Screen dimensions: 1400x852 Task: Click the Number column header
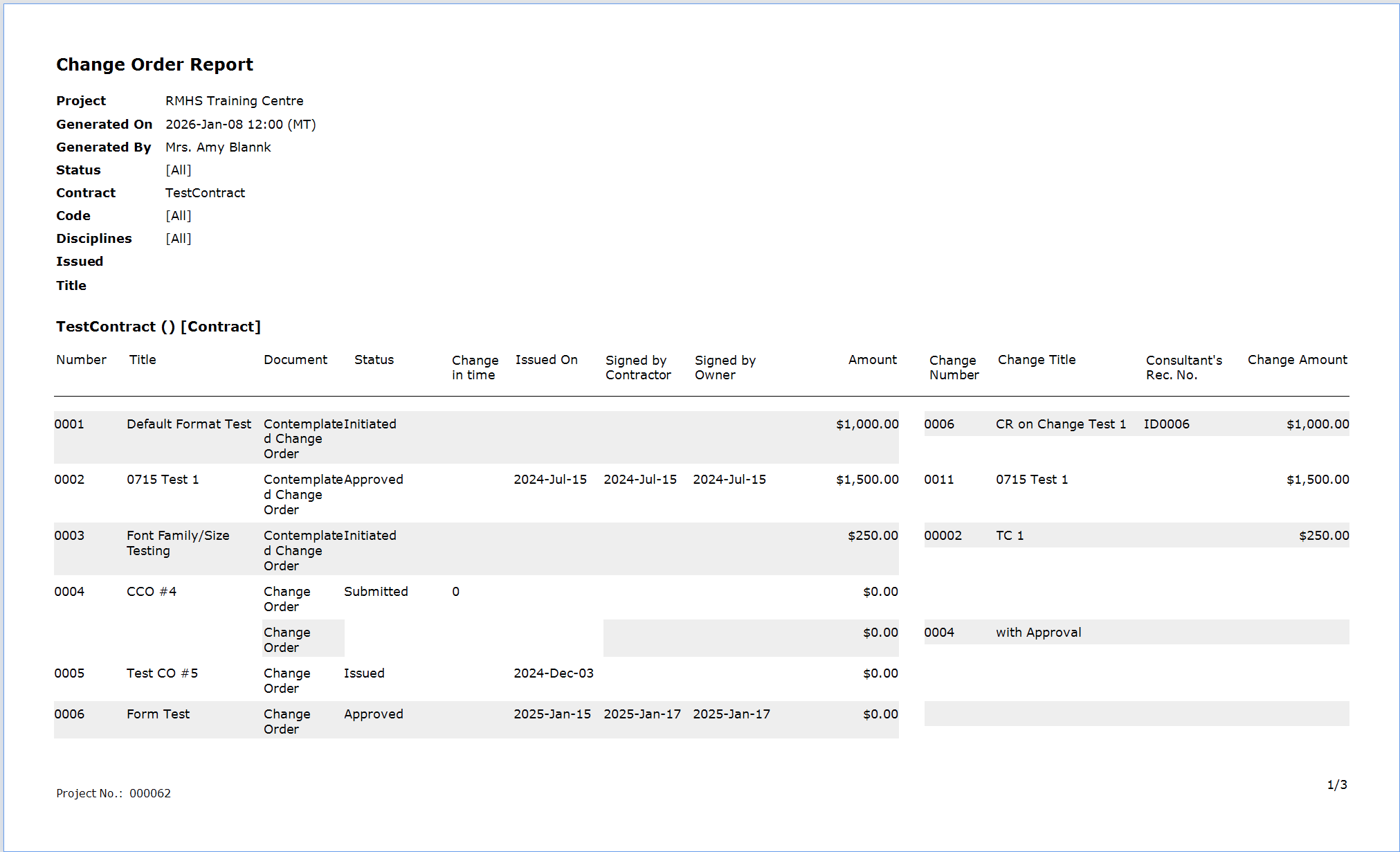pos(82,360)
